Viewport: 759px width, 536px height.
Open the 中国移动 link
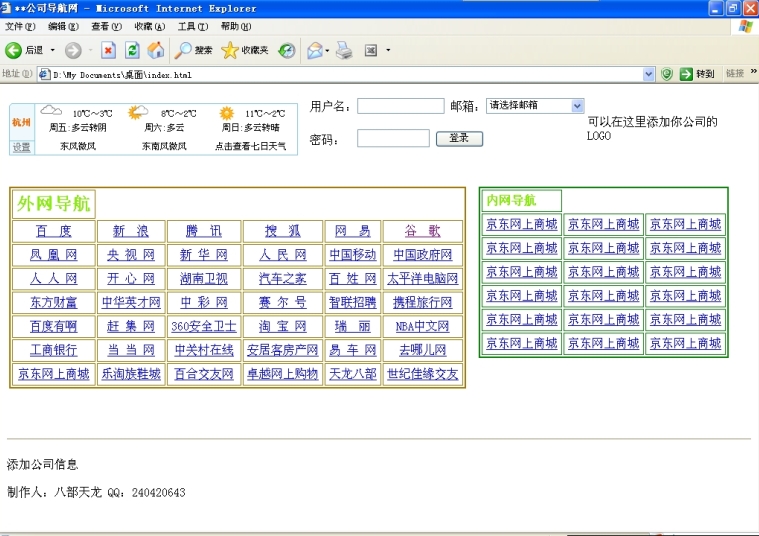pyautogui.click(x=353, y=255)
